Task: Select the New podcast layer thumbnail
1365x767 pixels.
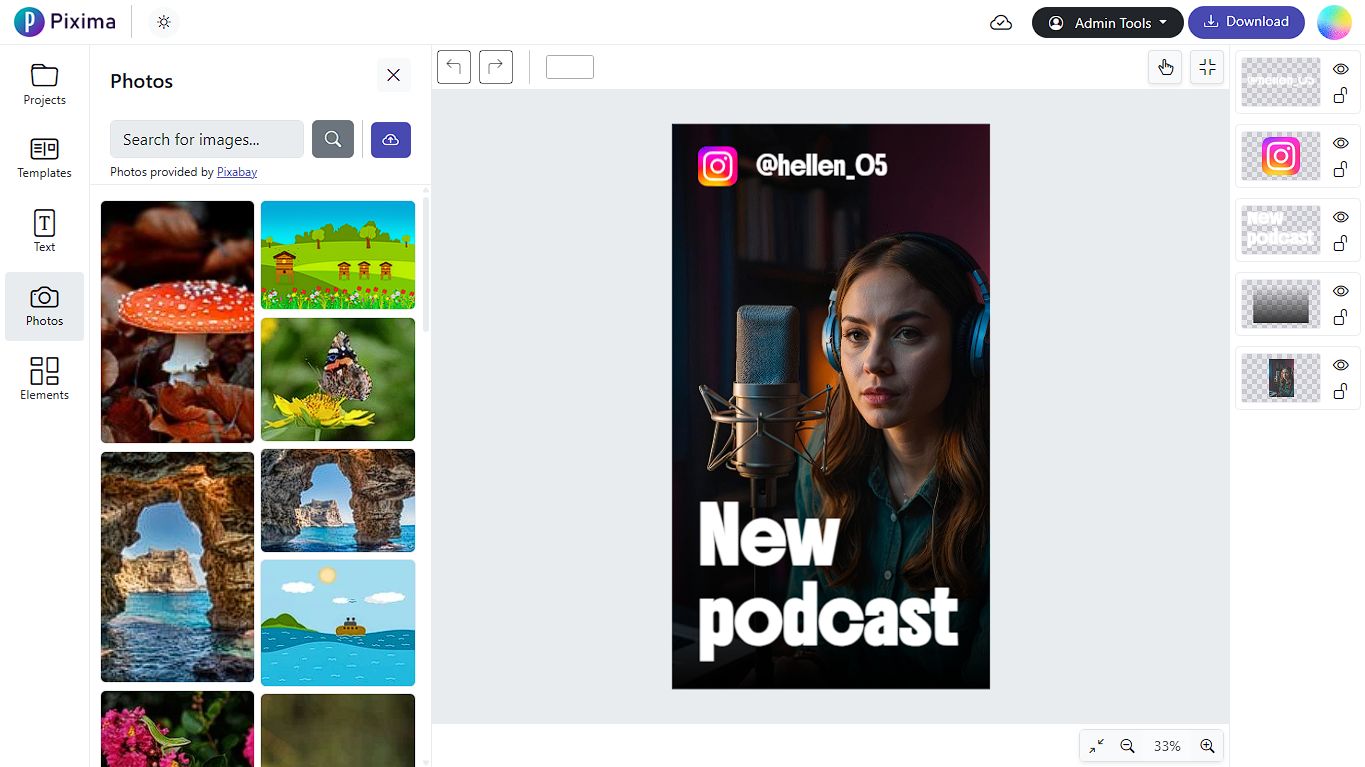Action: click(x=1280, y=230)
